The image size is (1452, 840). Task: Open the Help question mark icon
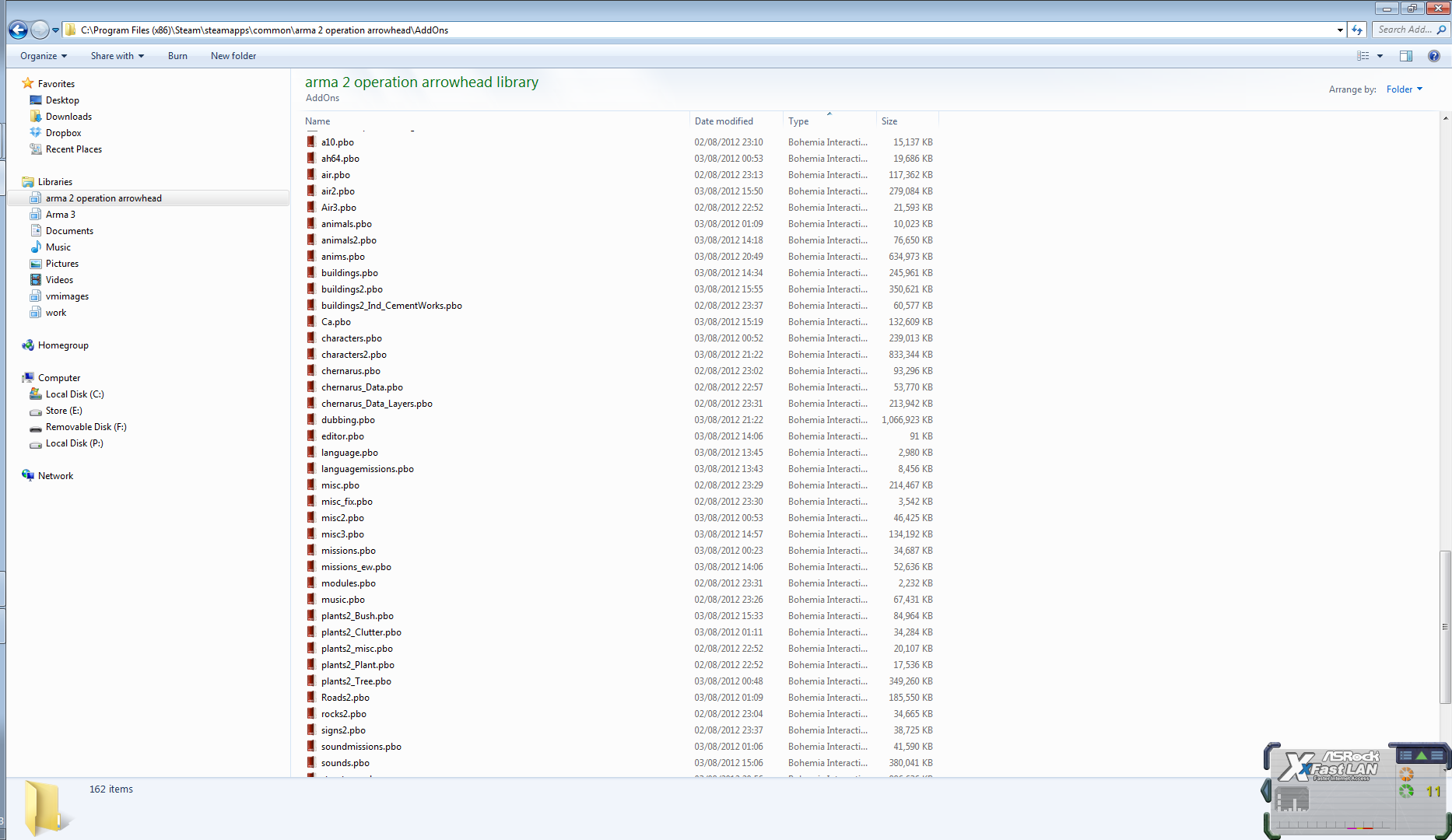[1434, 56]
